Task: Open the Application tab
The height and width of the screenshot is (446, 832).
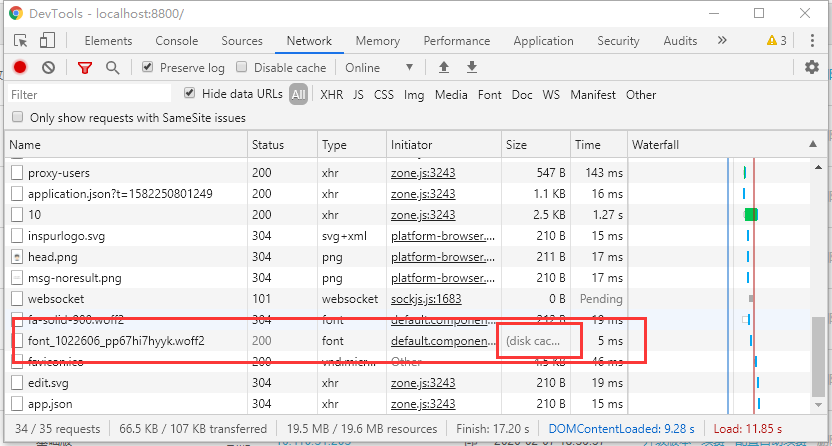Action: (543, 41)
